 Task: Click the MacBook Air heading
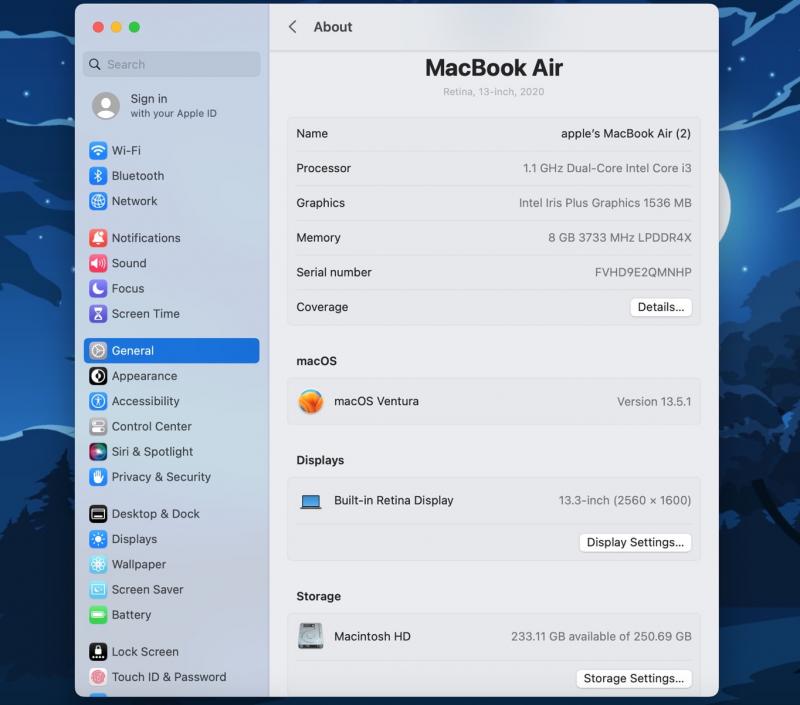(494, 68)
